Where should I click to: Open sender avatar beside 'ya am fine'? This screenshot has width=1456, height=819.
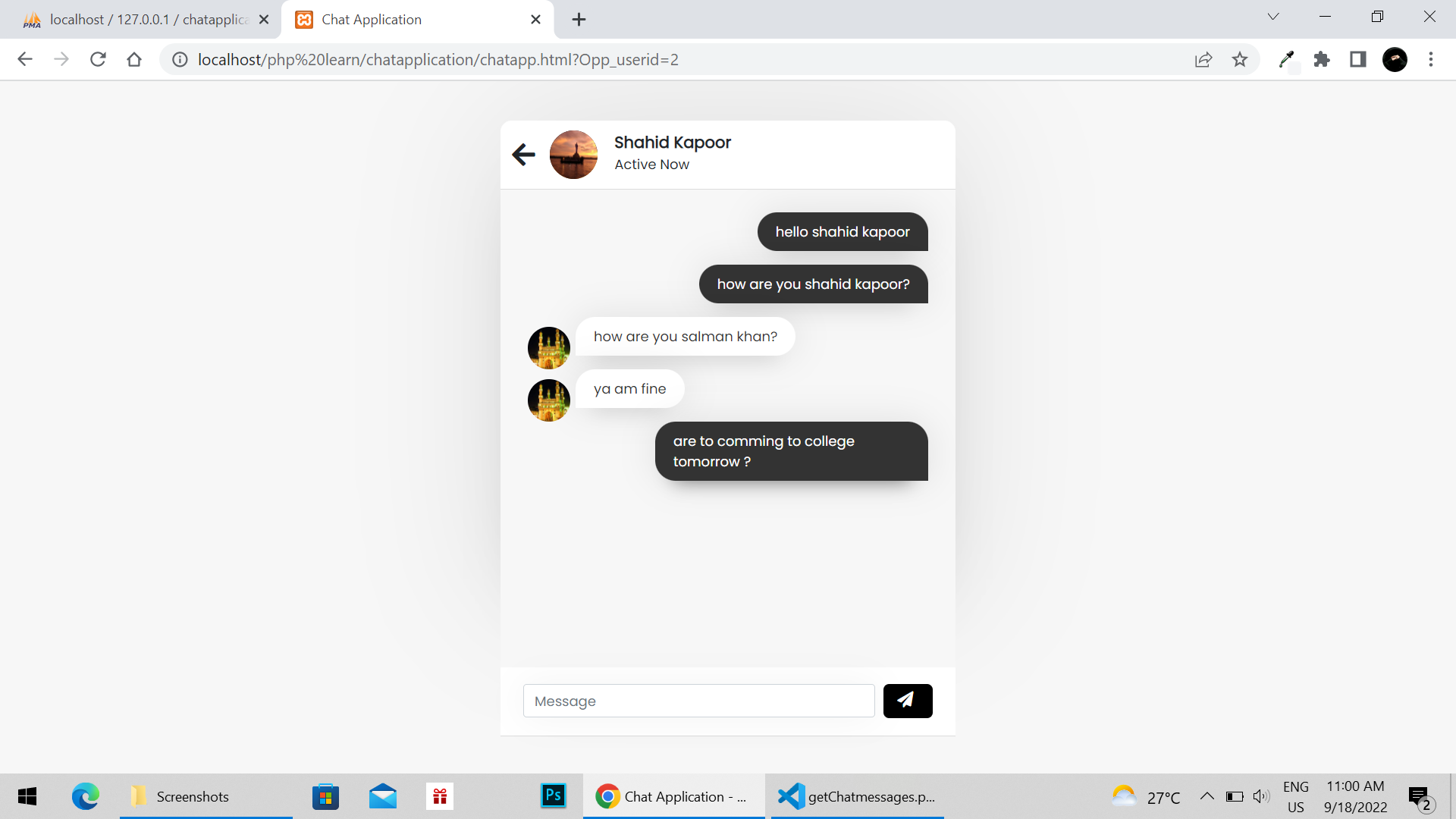tap(549, 400)
